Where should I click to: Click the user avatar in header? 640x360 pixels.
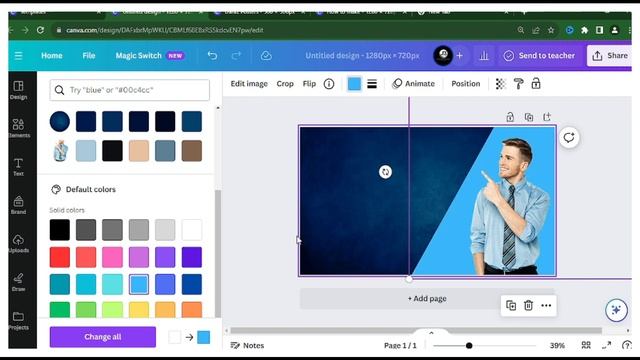[x=443, y=55]
